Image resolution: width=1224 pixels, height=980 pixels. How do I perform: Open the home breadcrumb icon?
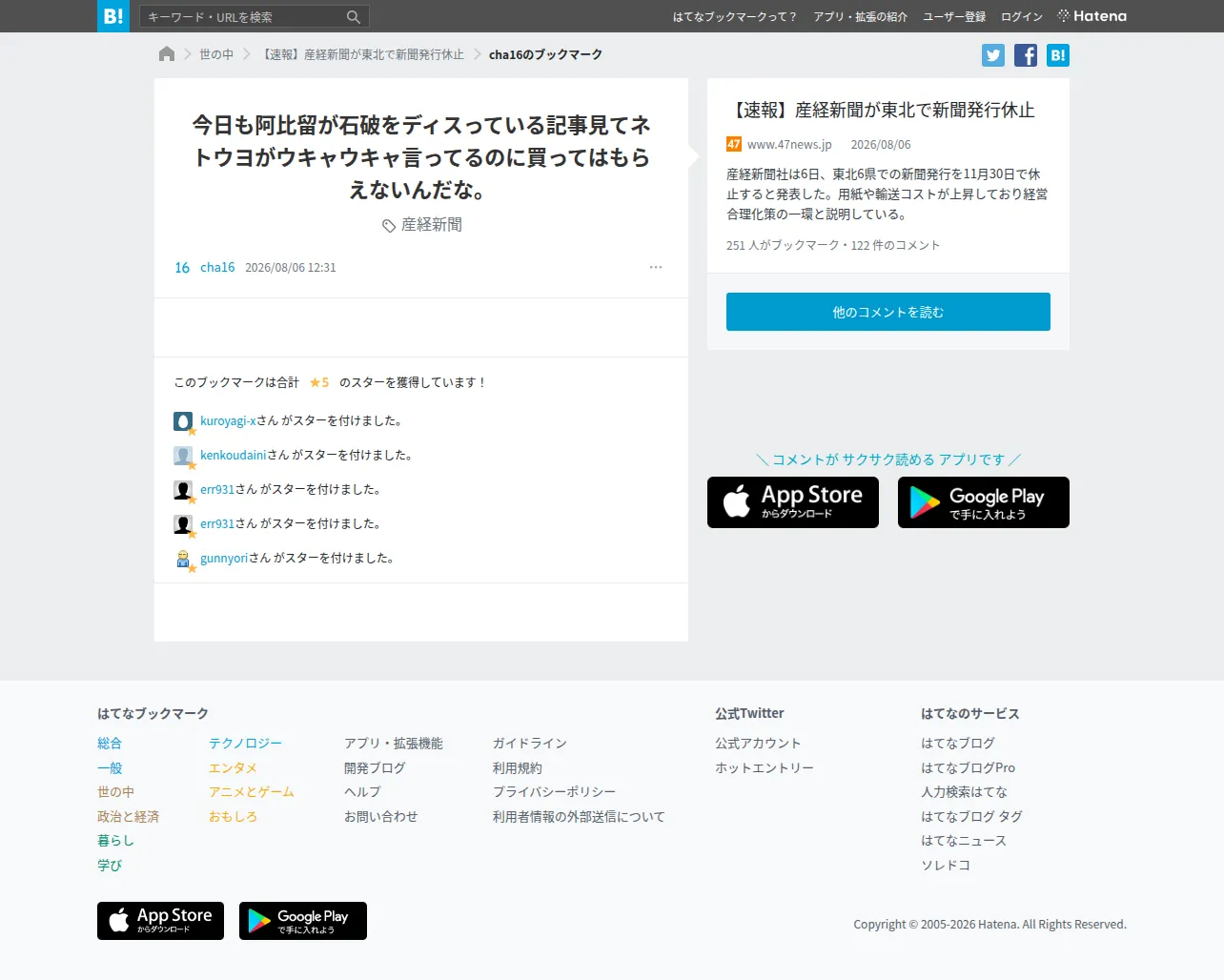[x=167, y=54]
